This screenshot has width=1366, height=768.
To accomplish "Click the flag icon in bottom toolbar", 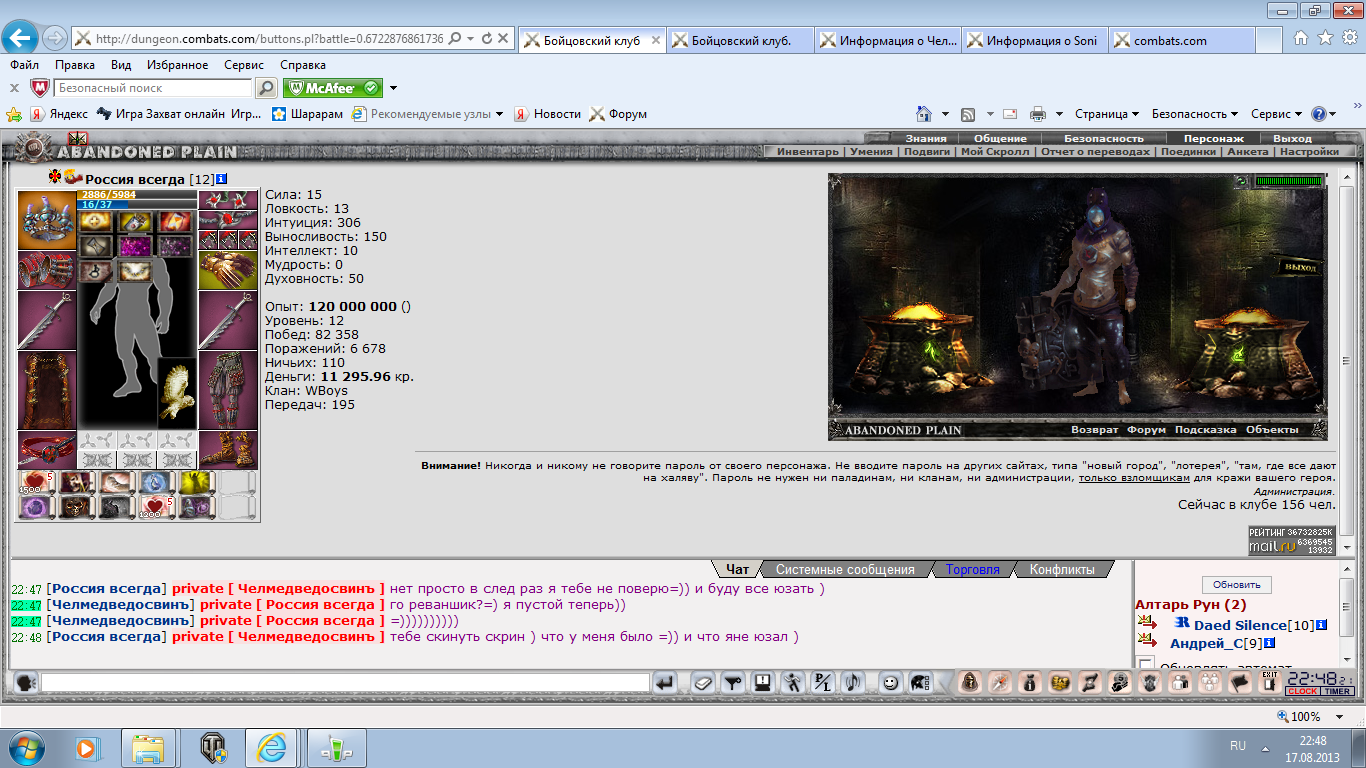I will pos(1240,683).
